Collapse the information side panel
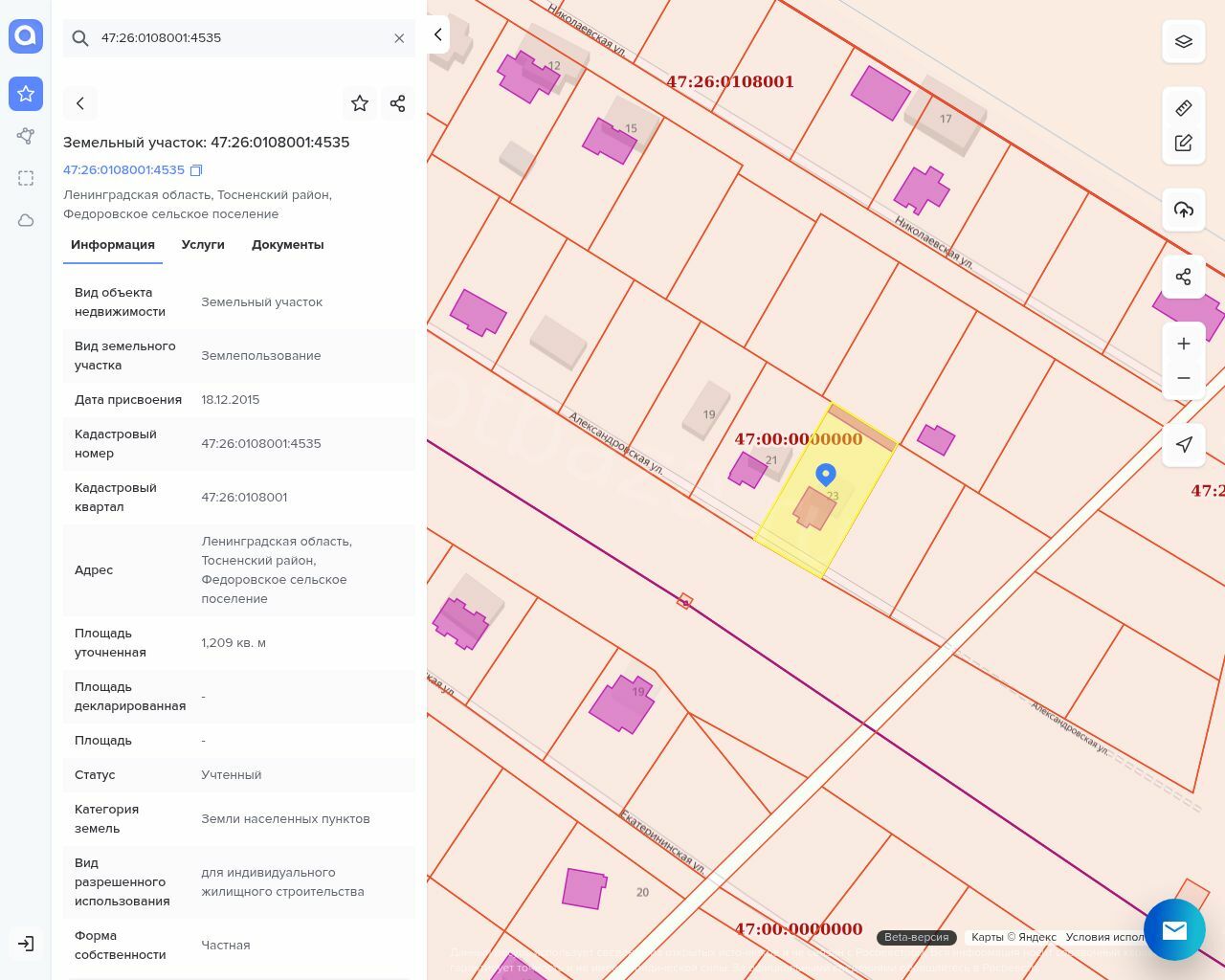The width and height of the screenshot is (1225, 980). tap(437, 34)
